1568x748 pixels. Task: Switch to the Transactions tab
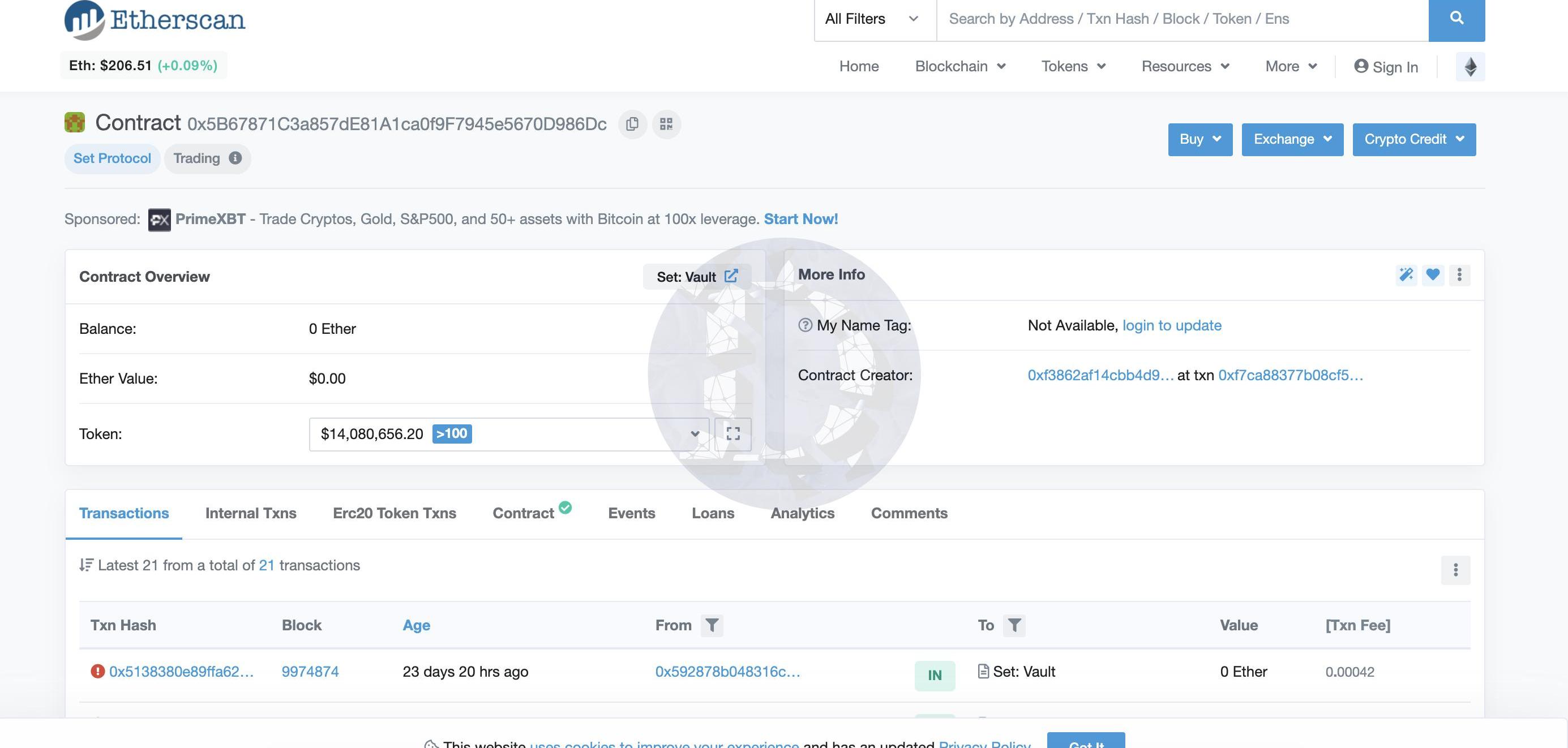[x=123, y=513]
